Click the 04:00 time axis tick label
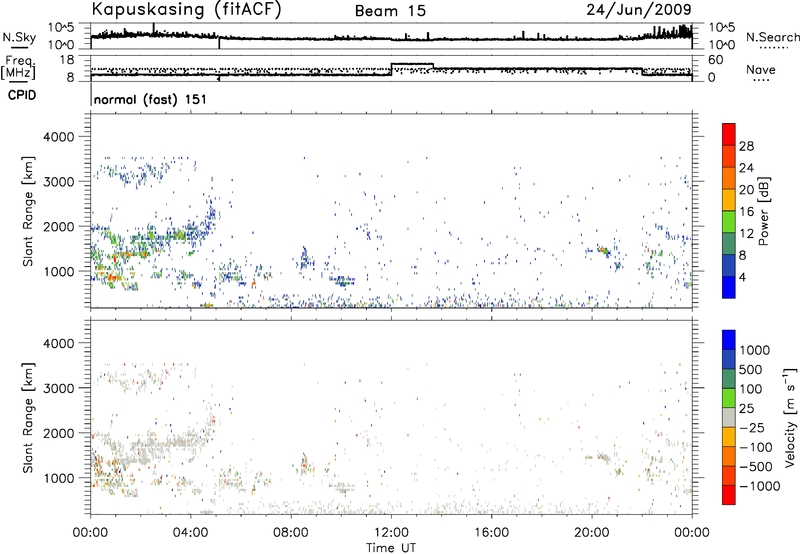 [191, 533]
